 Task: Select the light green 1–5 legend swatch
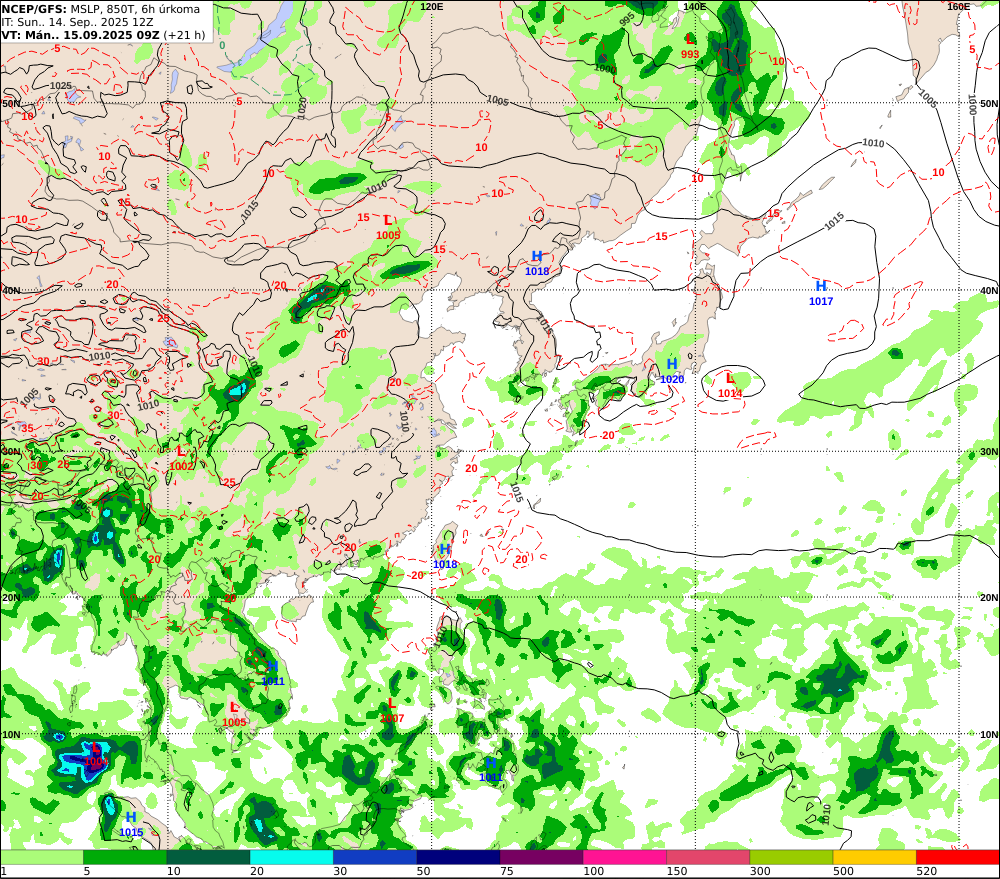click(42, 857)
